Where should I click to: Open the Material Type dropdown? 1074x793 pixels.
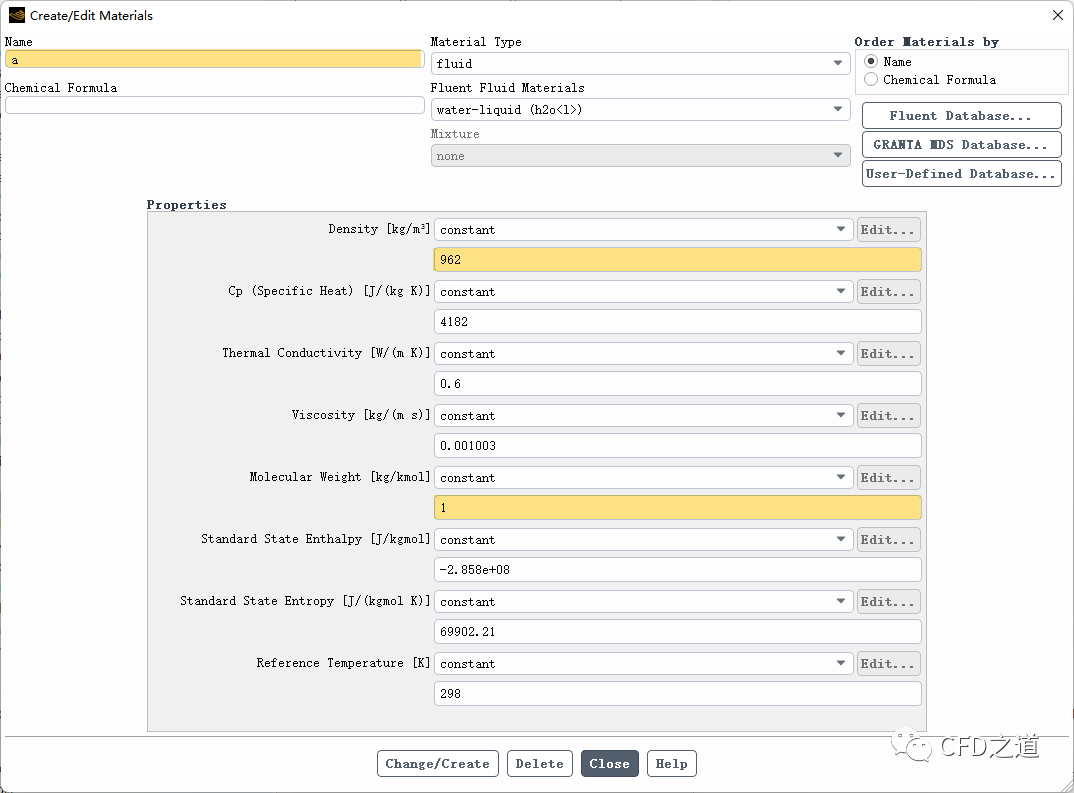640,64
